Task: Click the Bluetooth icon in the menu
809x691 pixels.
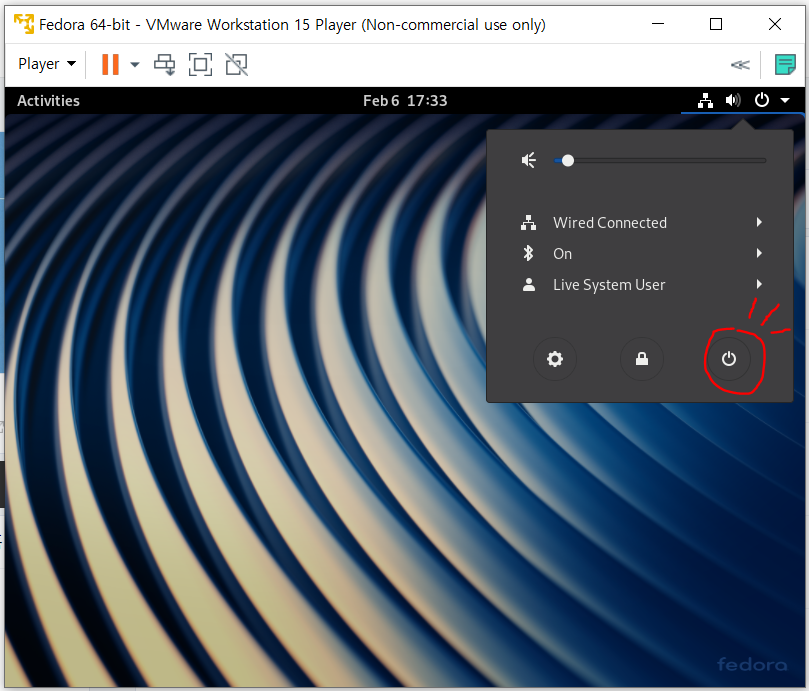Action: pyautogui.click(x=528, y=253)
